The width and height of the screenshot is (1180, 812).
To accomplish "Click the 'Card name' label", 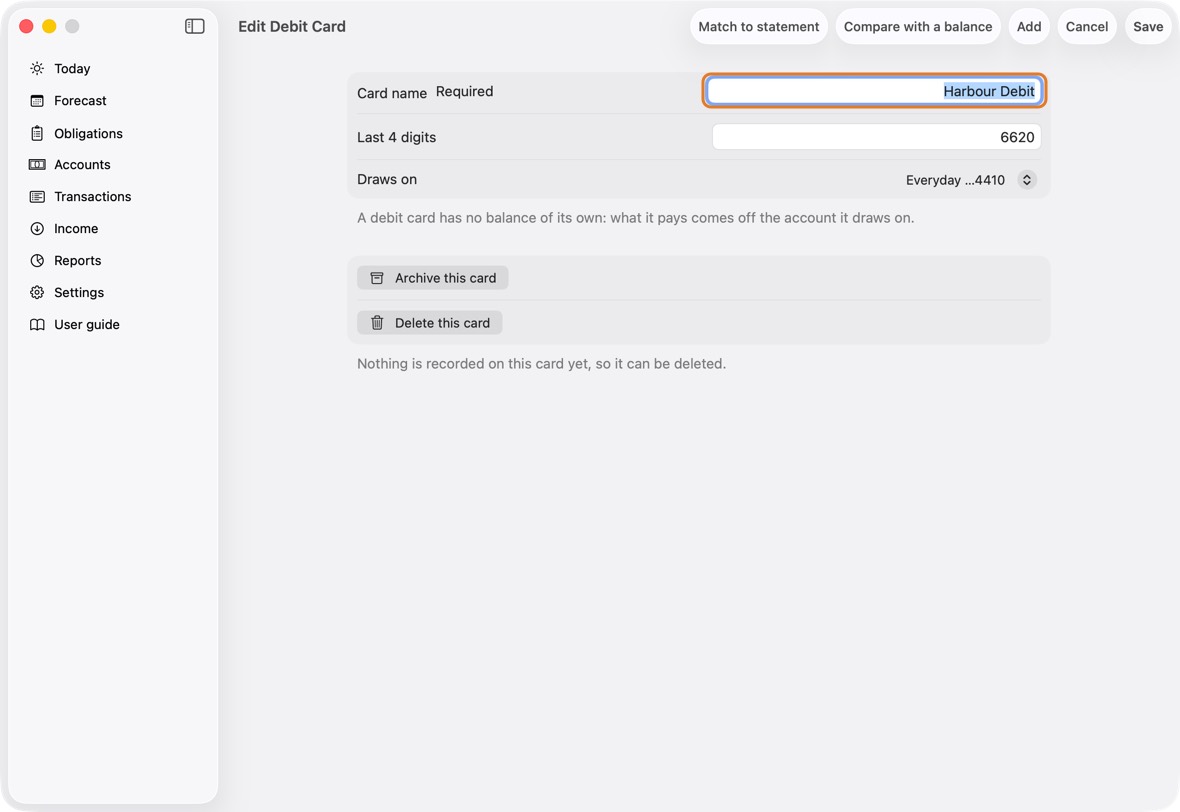I will click(x=391, y=93).
